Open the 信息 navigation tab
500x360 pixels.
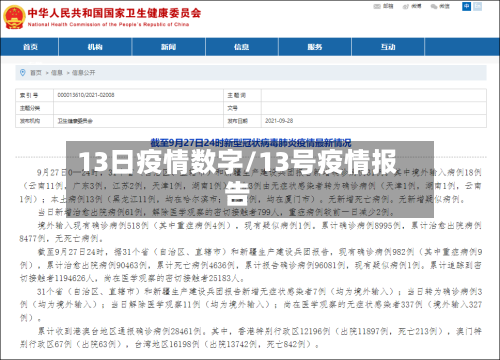tap(242, 47)
